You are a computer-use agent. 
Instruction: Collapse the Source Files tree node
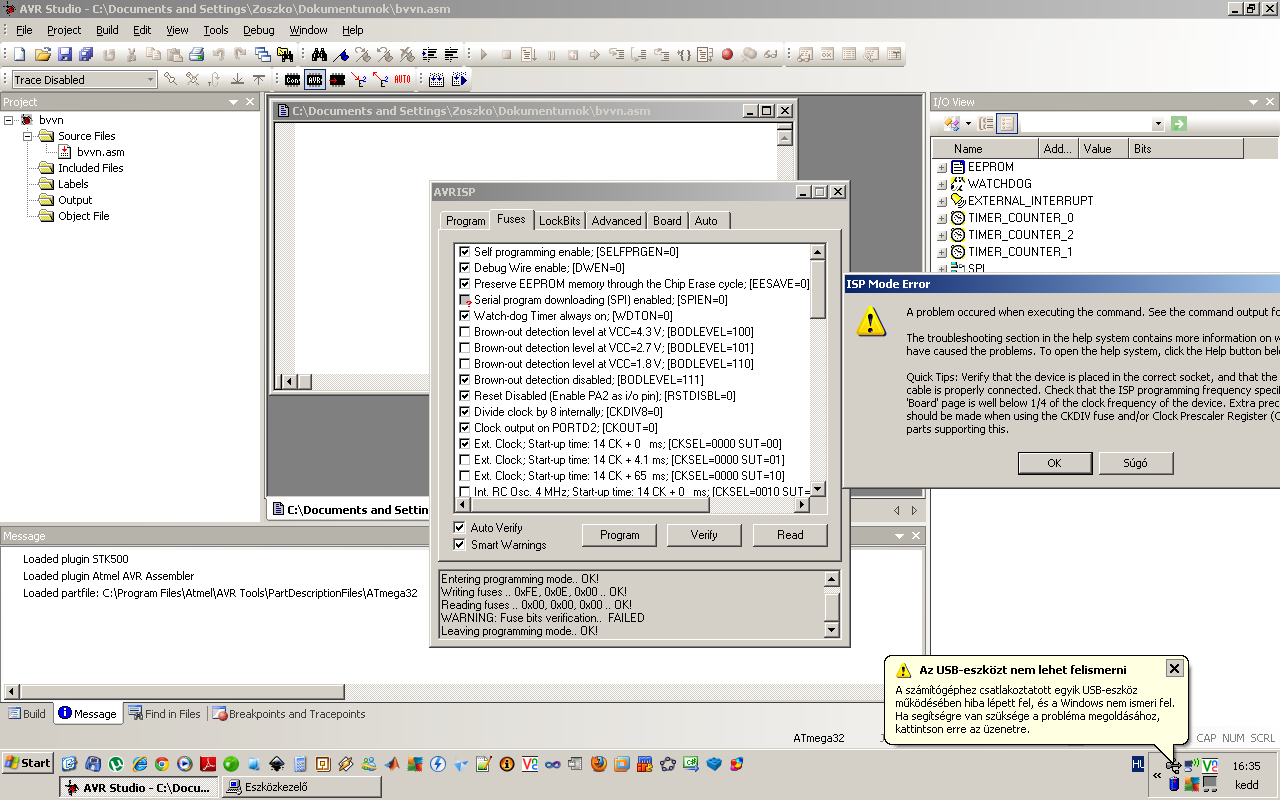[28, 136]
